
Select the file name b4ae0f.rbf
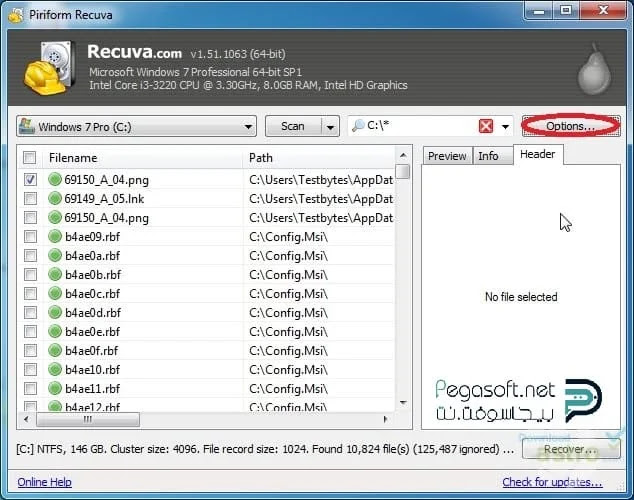click(x=92, y=351)
